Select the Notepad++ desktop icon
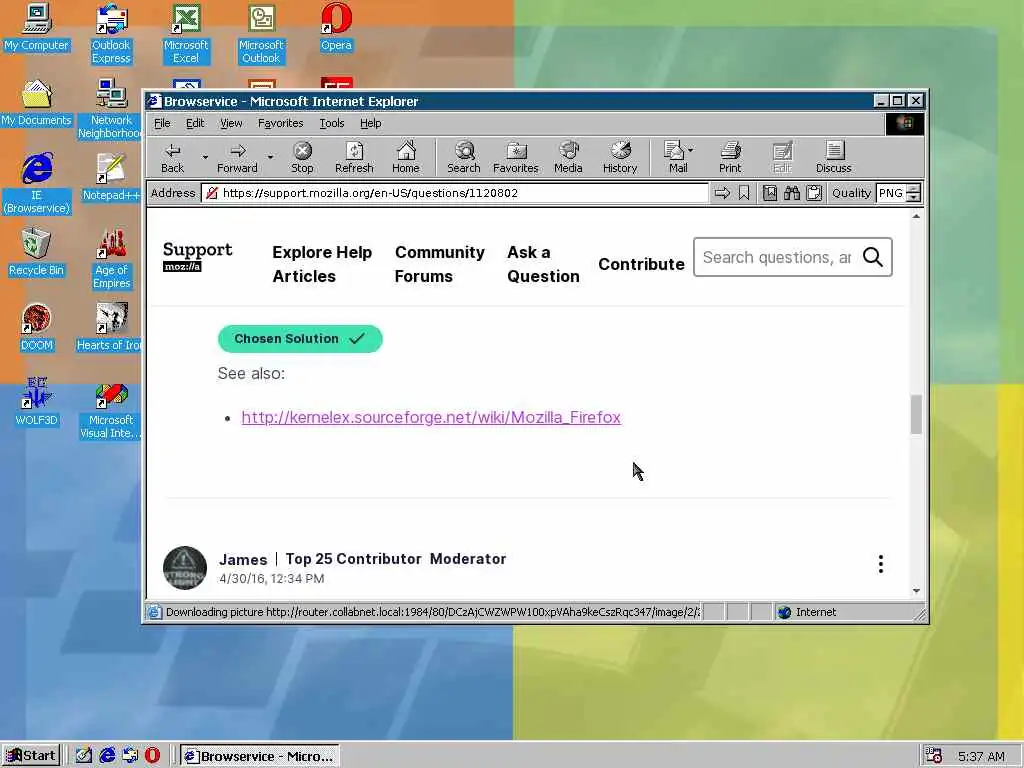1024x768 pixels. (x=111, y=177)
